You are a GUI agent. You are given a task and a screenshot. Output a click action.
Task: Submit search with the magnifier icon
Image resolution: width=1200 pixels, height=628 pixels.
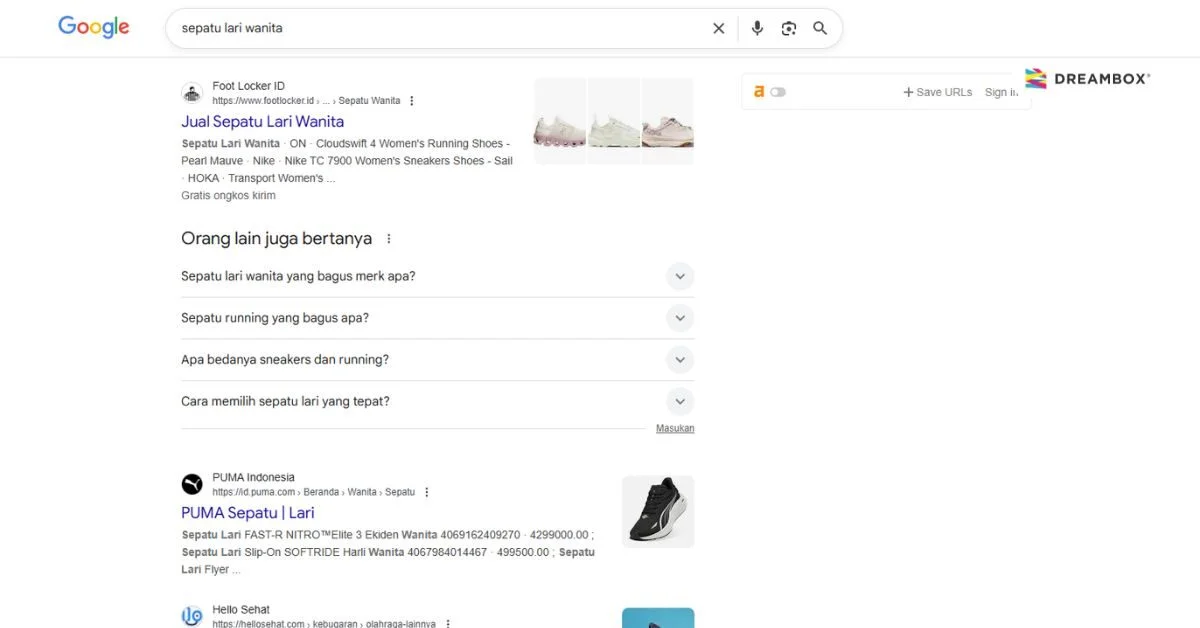click(x=820, y=28)
